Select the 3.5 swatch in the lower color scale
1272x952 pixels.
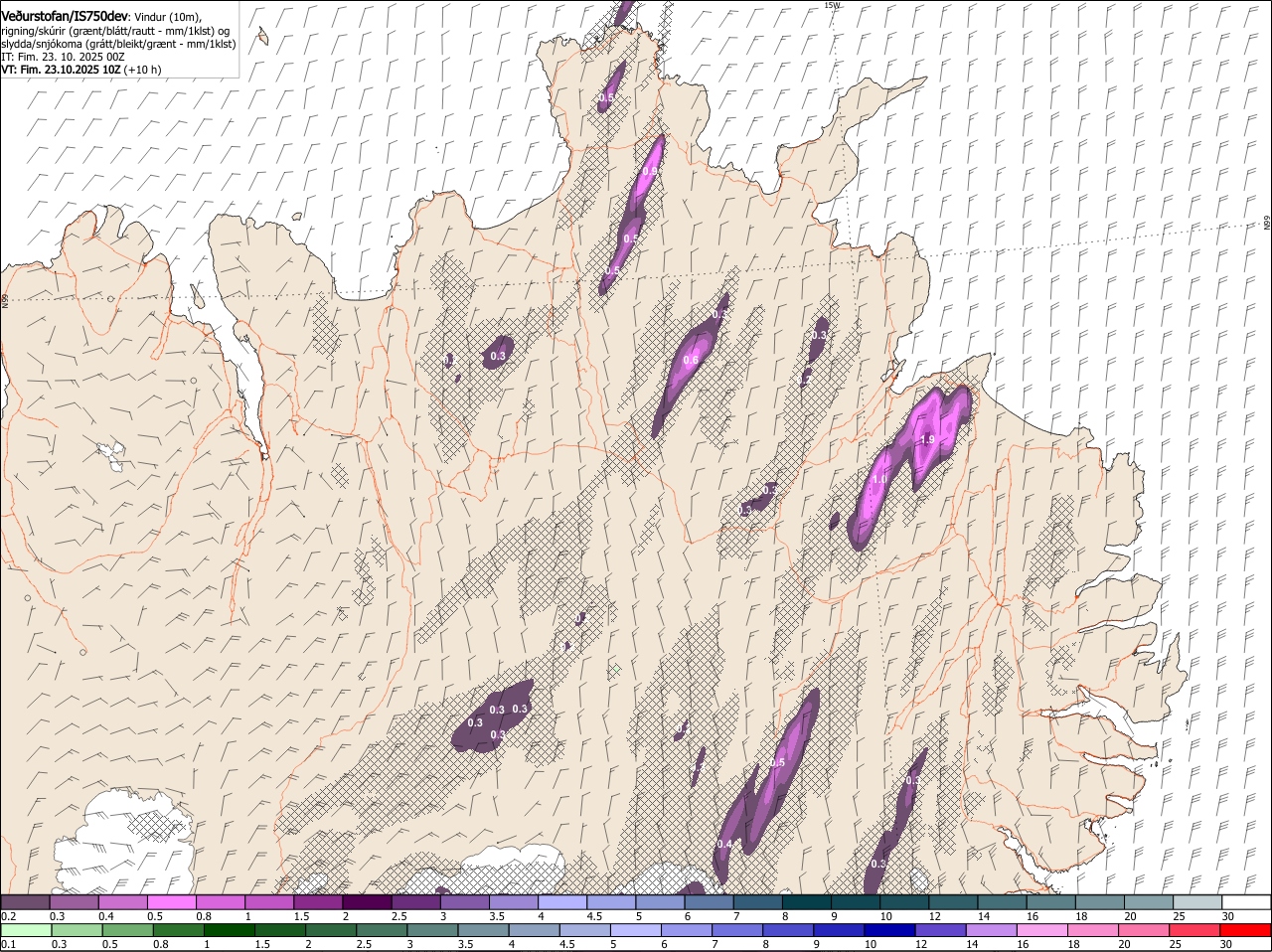(x=483, y=930)
